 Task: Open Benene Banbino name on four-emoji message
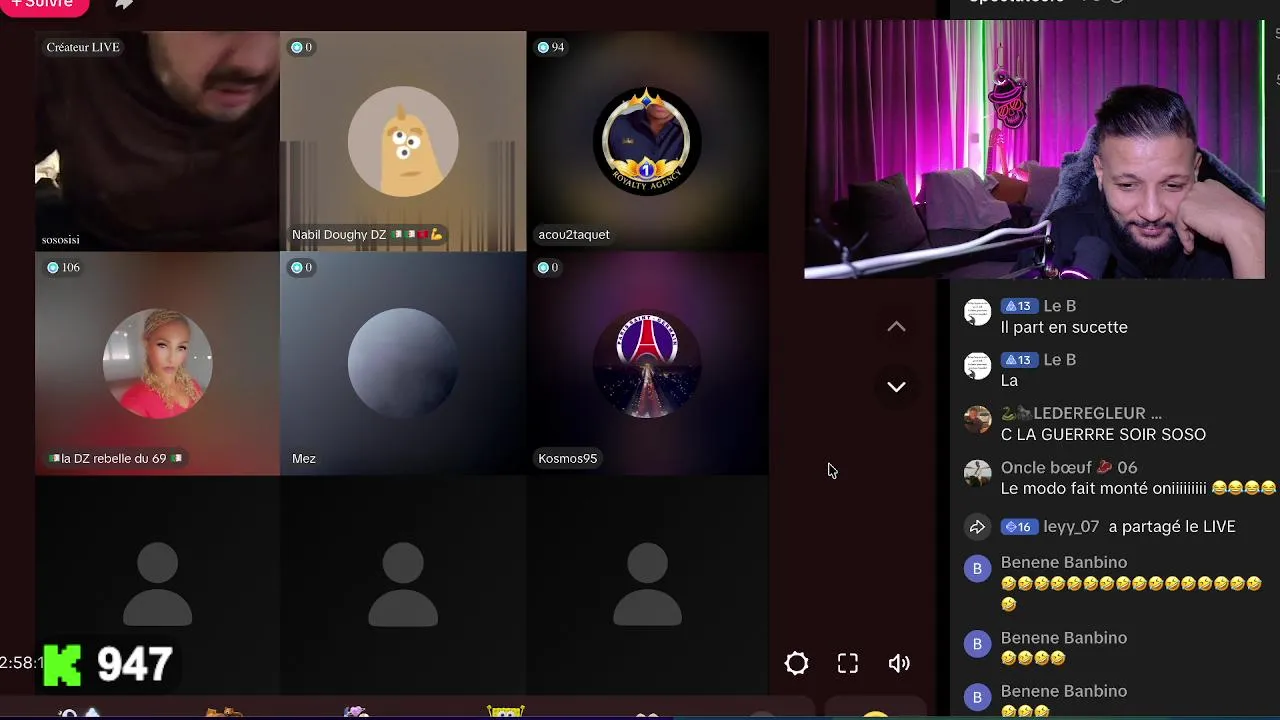click(1064, 638)
